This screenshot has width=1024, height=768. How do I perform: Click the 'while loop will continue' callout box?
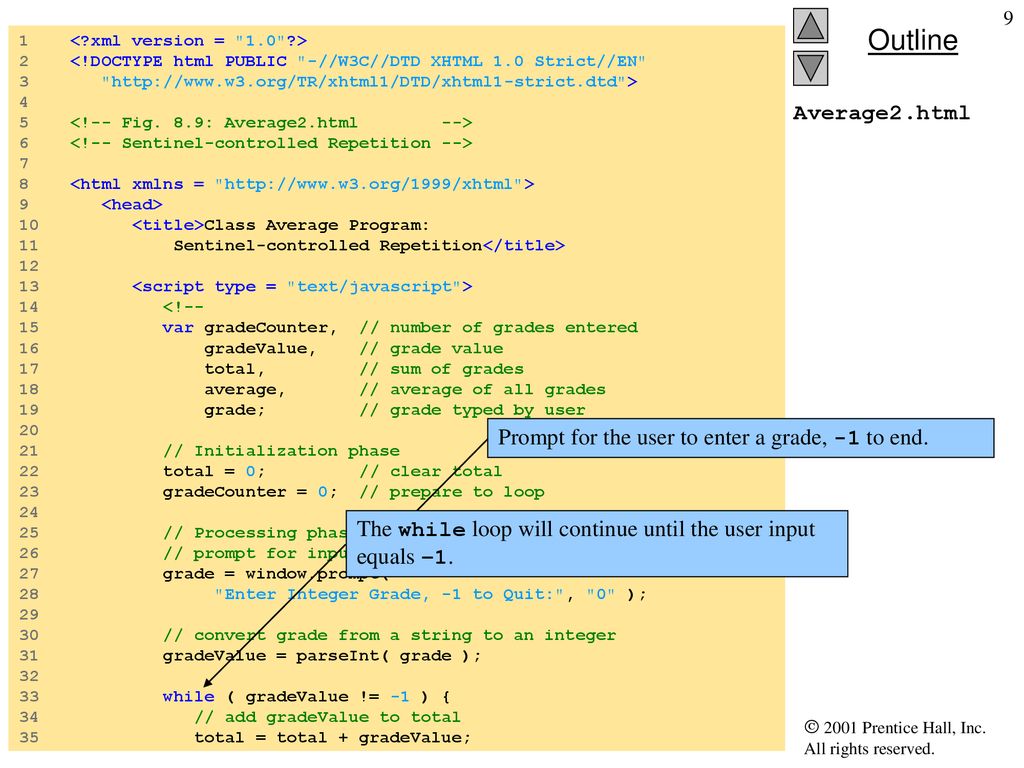point(596,543)
